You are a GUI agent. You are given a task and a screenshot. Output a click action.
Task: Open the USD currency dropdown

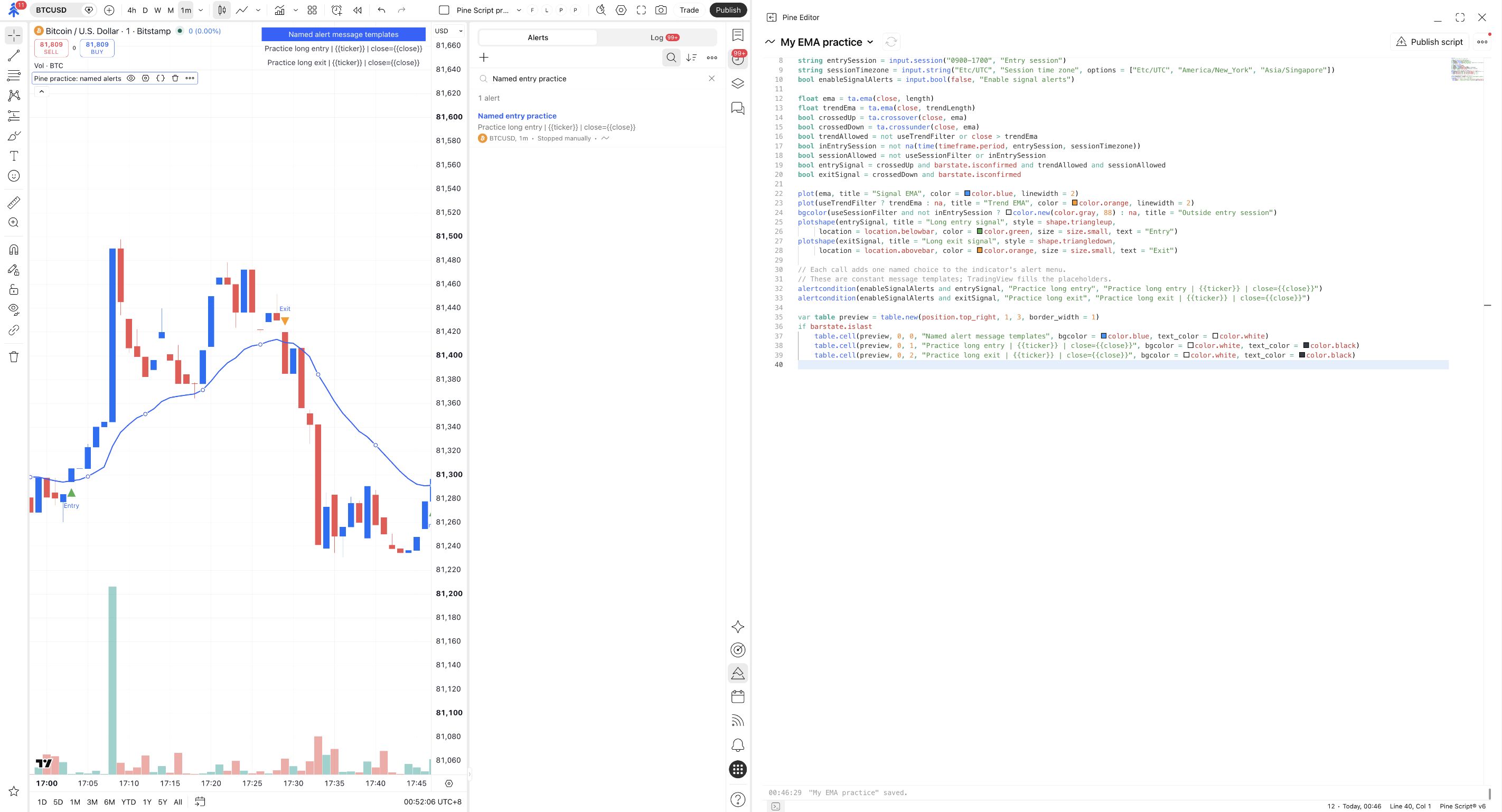tap(449, 31)
